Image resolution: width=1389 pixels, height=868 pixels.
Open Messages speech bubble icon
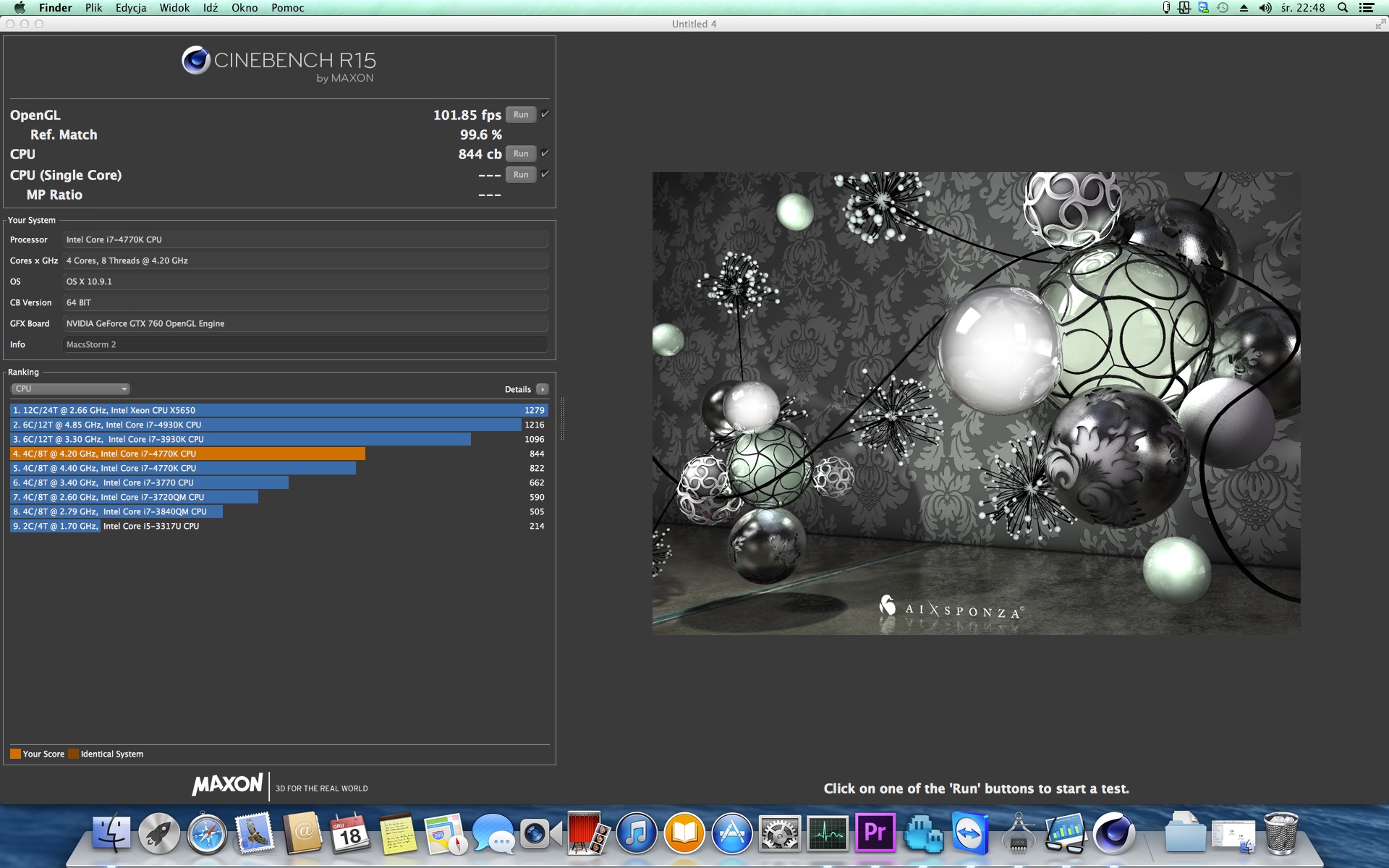tap(493, 833)
